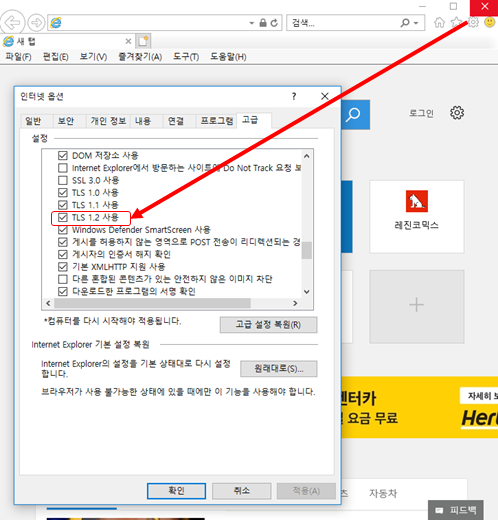The width and height of the screenshot is (498, 520).
Task: Click the 고급 설정 복원(R) button
Action: [x=268, y=325]
